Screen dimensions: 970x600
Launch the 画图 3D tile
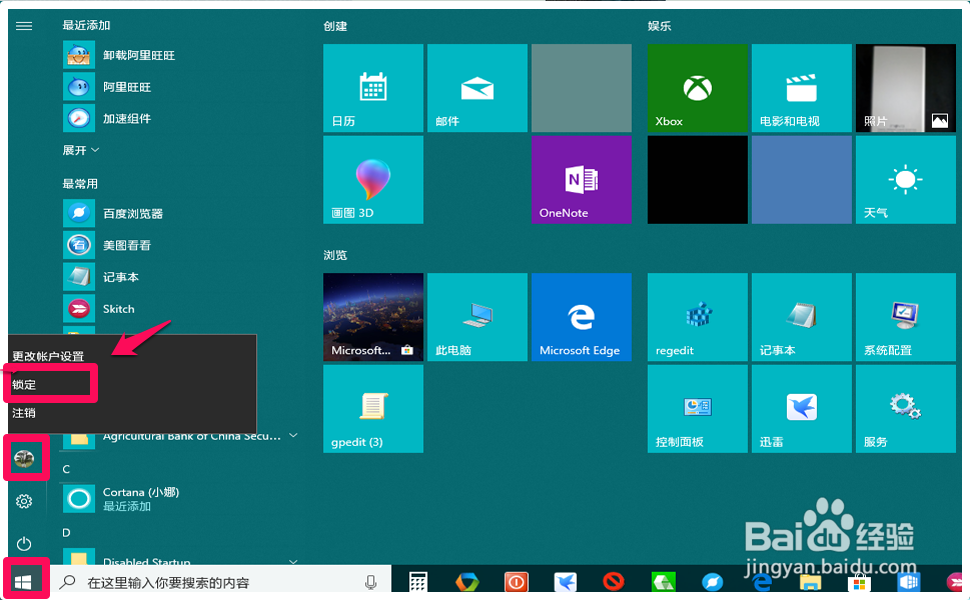coord(373,179)
